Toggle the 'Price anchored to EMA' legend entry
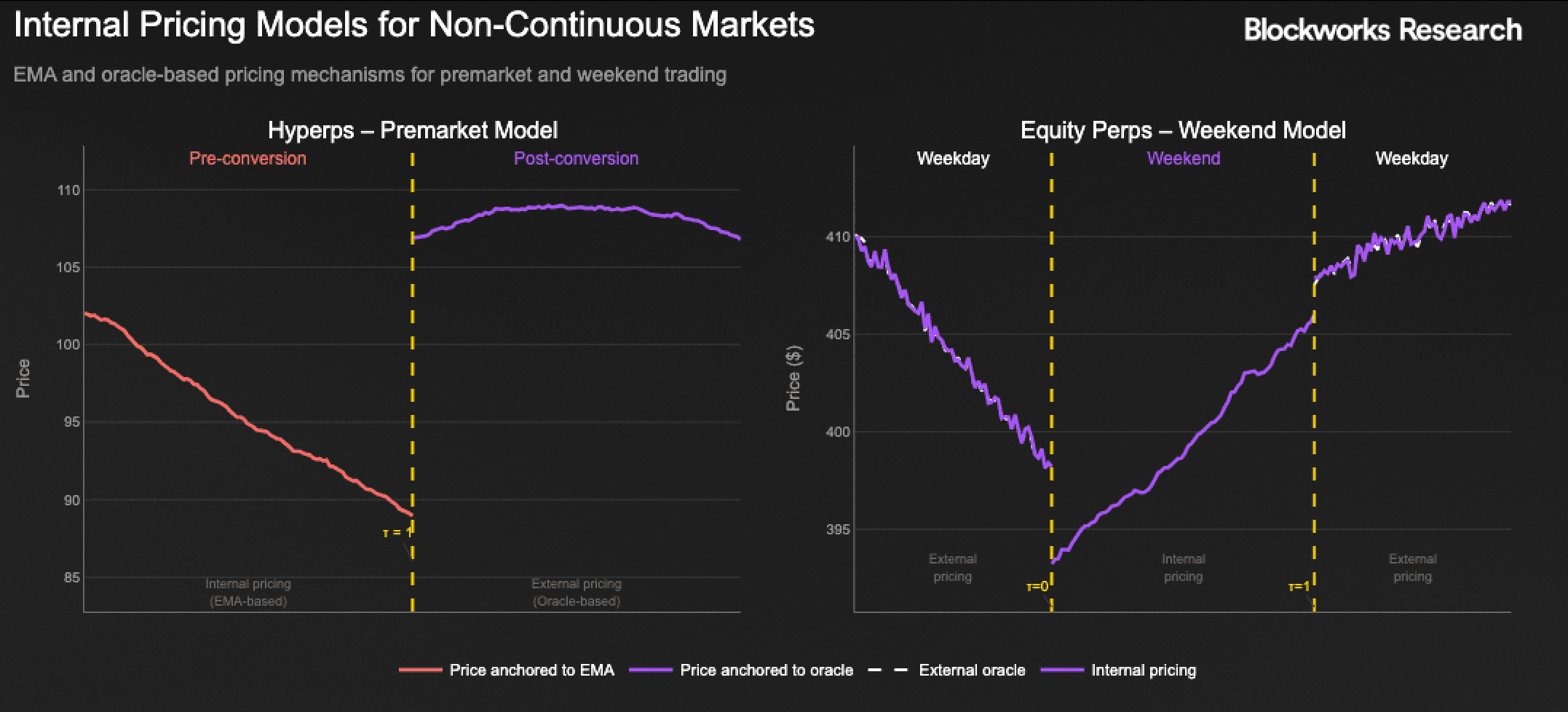Image resolution: width=1568 pixels, height=712 pixels. tap(531, 671)
